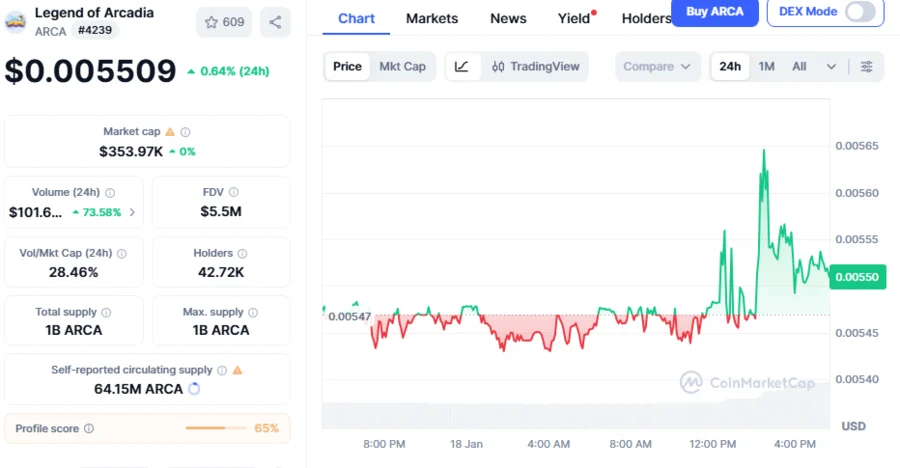Open the Compare dropdown
Viewport: 900px width, 468px height.
(656, 67)
